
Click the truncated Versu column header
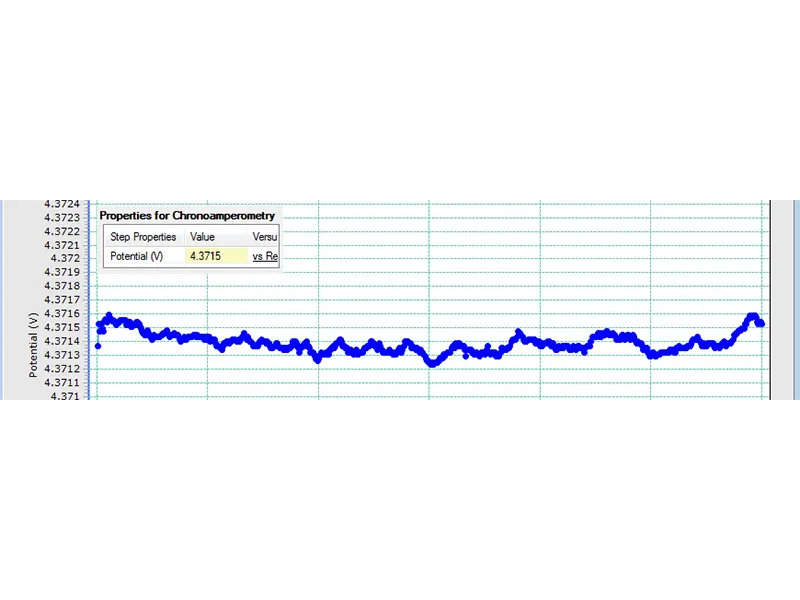click(x=264, y=237)
